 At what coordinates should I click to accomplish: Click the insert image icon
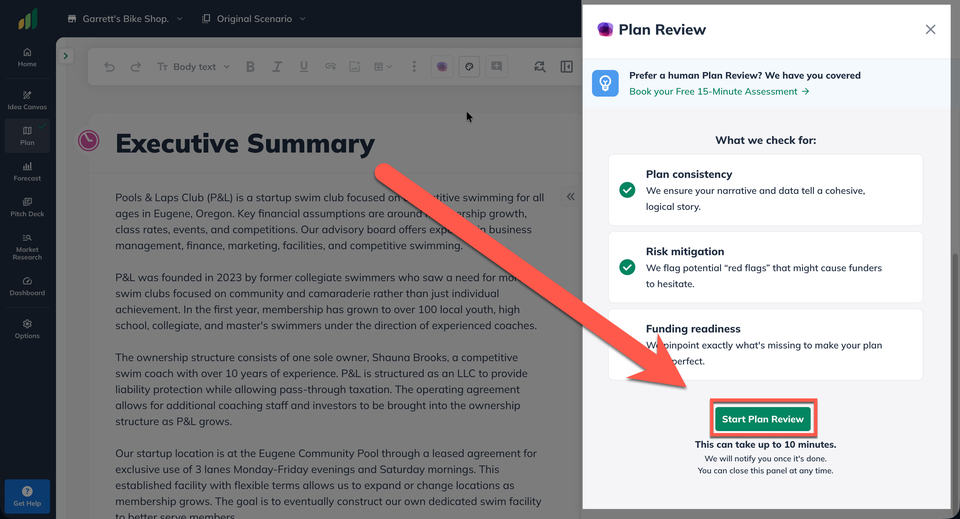pyautogui.click(x=354, y=67)
